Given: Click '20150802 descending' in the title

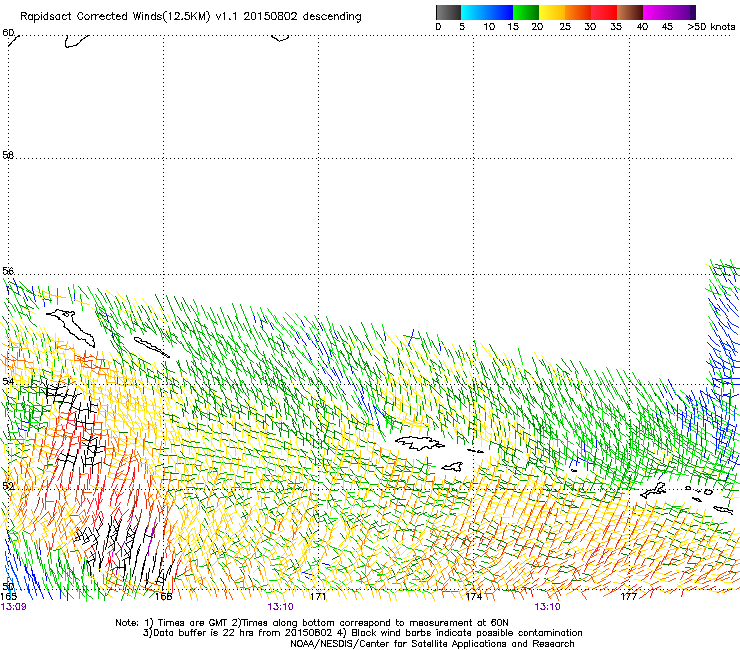Looking at the screenshot, I should [x=302, y=17].
